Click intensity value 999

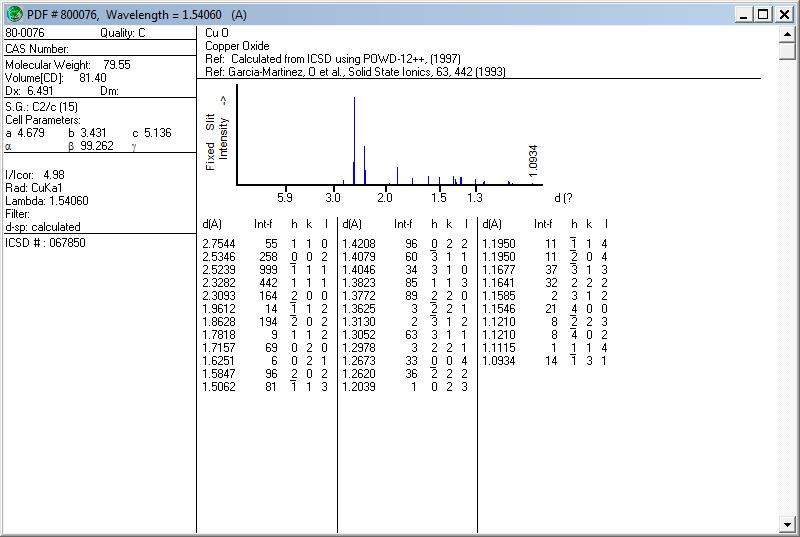268,270
